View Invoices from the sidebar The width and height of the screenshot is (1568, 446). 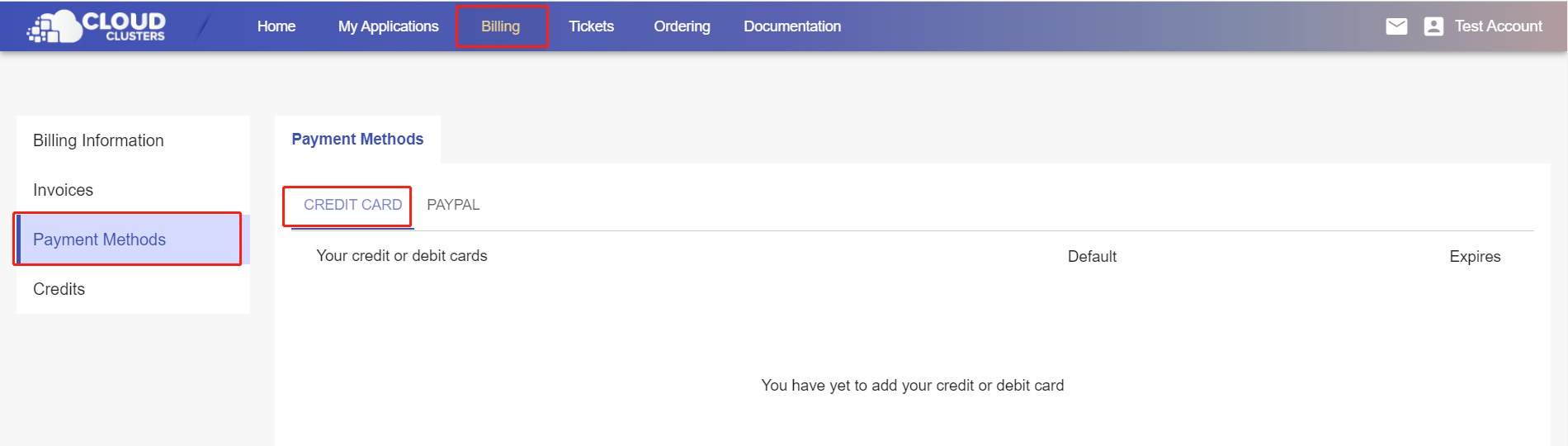[x=63, y=190]
